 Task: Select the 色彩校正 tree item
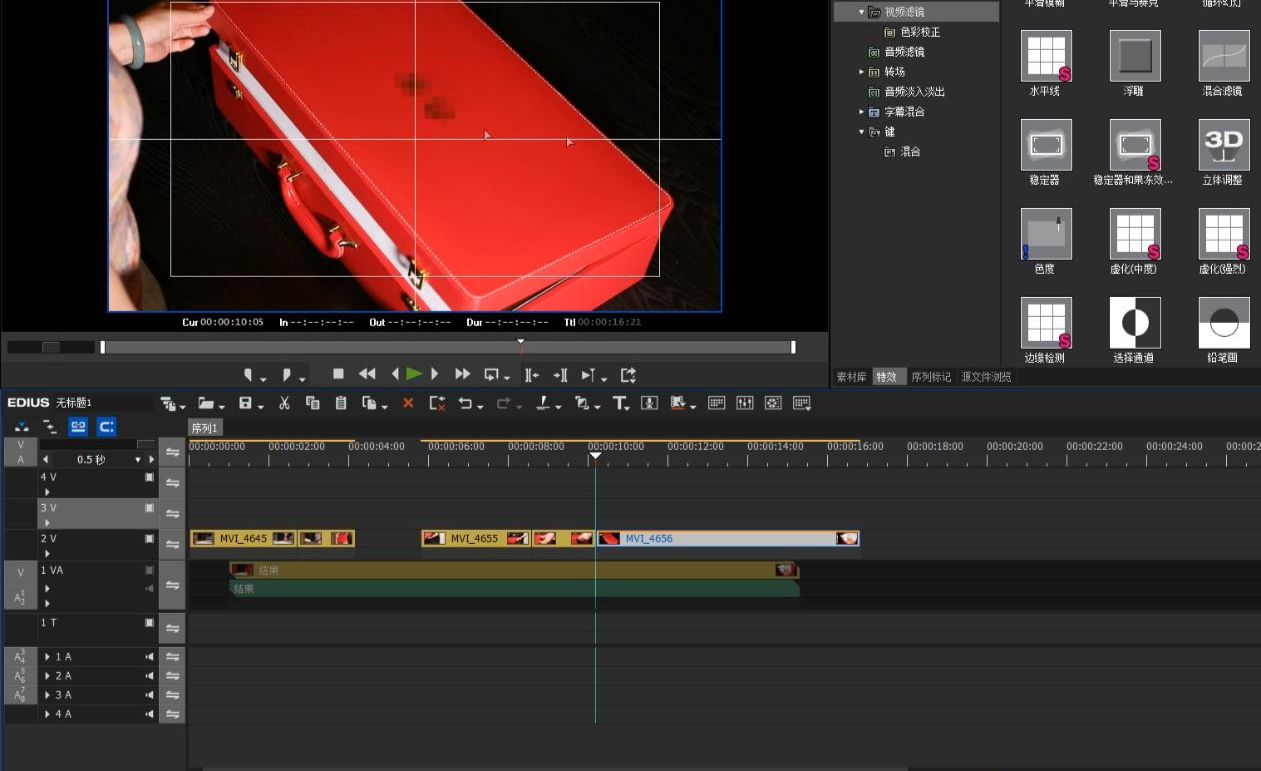click(920, 32)
